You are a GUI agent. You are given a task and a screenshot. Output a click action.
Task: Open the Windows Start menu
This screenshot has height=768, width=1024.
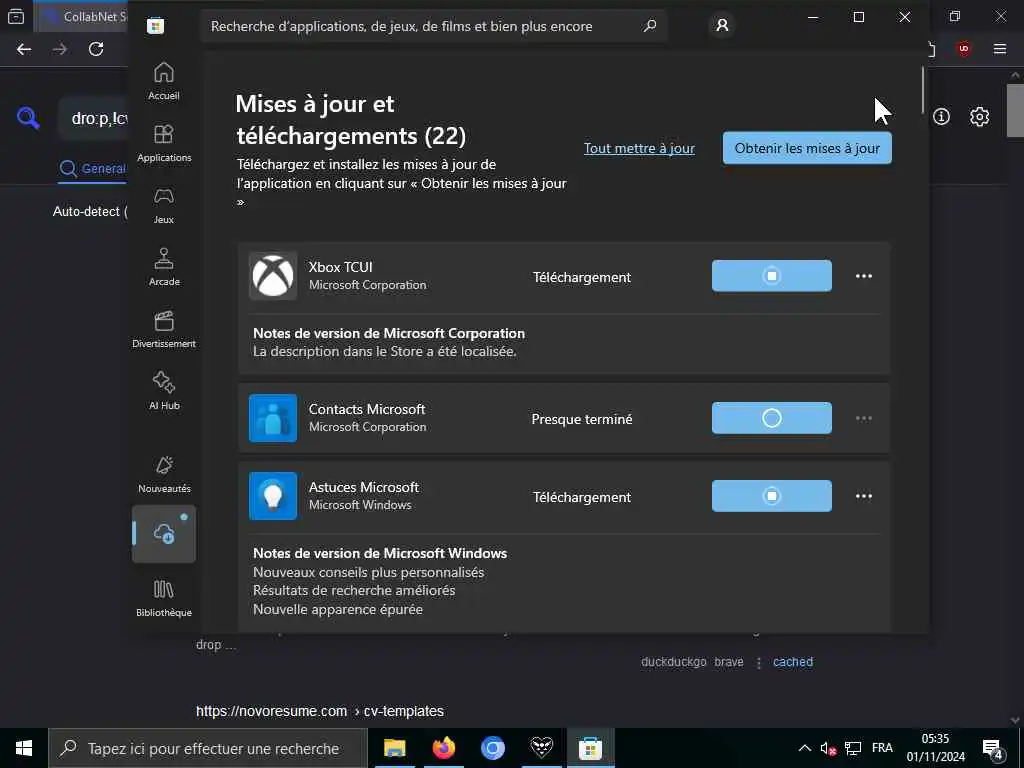[24, 748]
